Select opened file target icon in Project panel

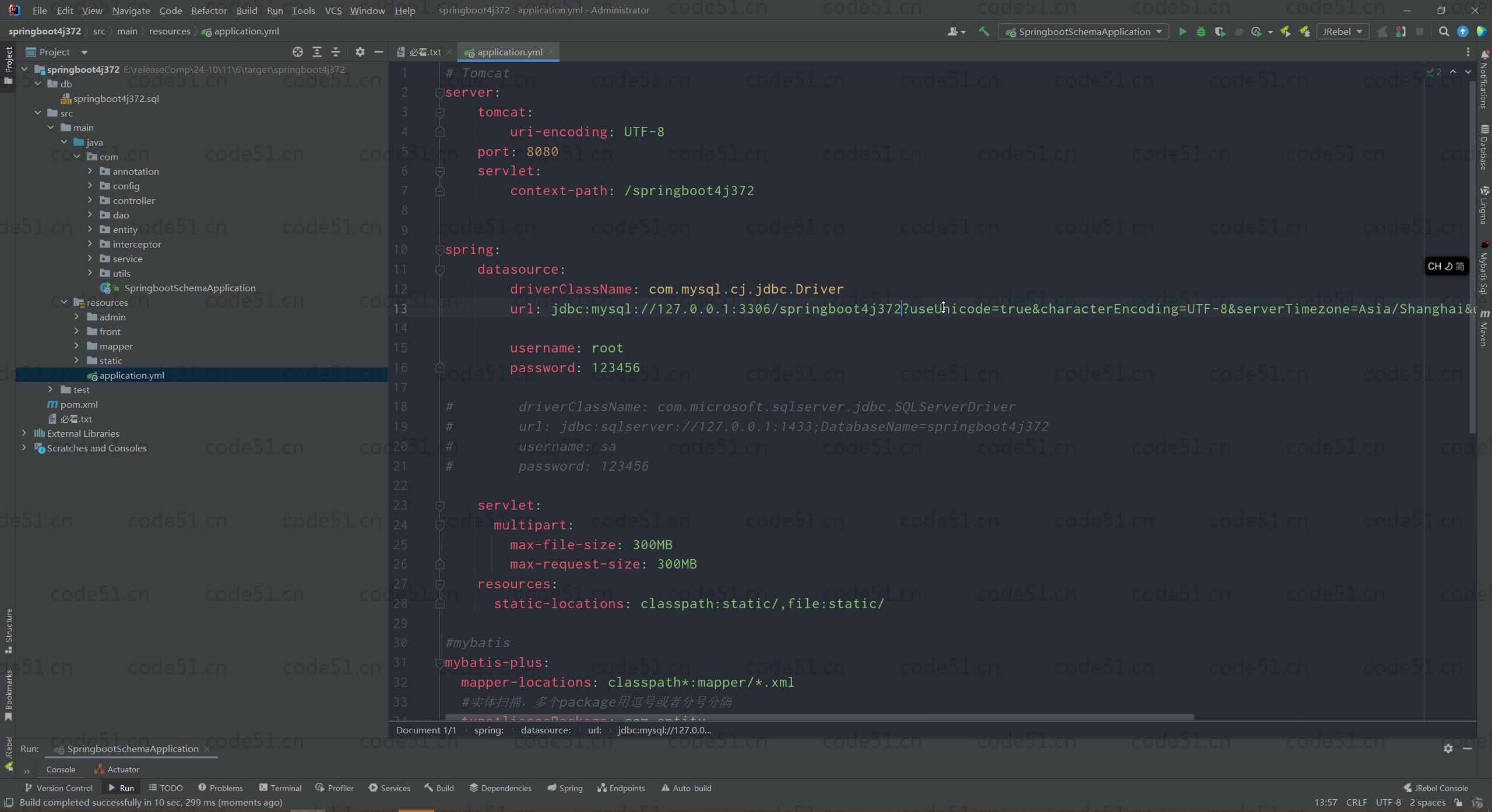298,52
